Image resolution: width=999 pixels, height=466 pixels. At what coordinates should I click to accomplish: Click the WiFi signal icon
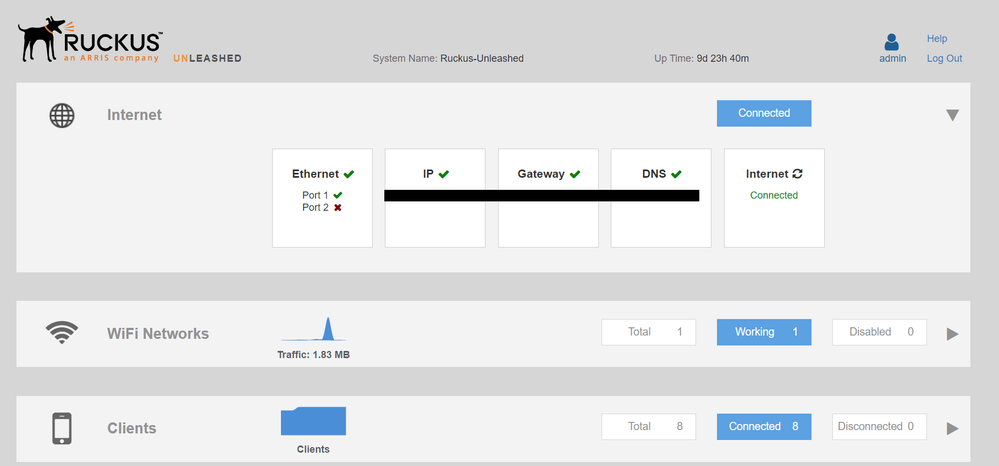click(62, 333)
